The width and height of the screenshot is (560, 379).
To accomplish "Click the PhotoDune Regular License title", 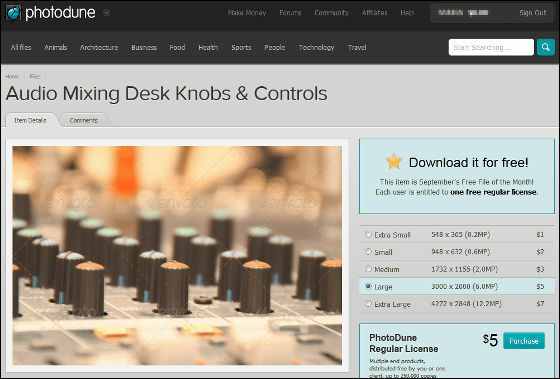I will [404, 343].
